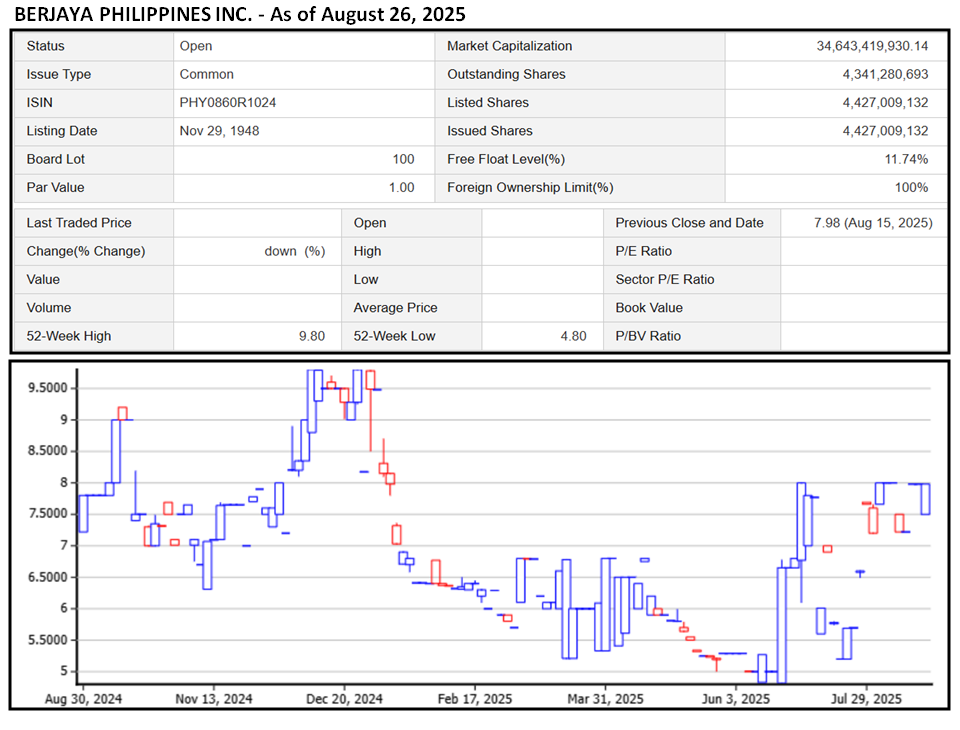
Task: Select the 6.5000 y-axis price label
Action: pyautogui.click(x=47, y=577)
